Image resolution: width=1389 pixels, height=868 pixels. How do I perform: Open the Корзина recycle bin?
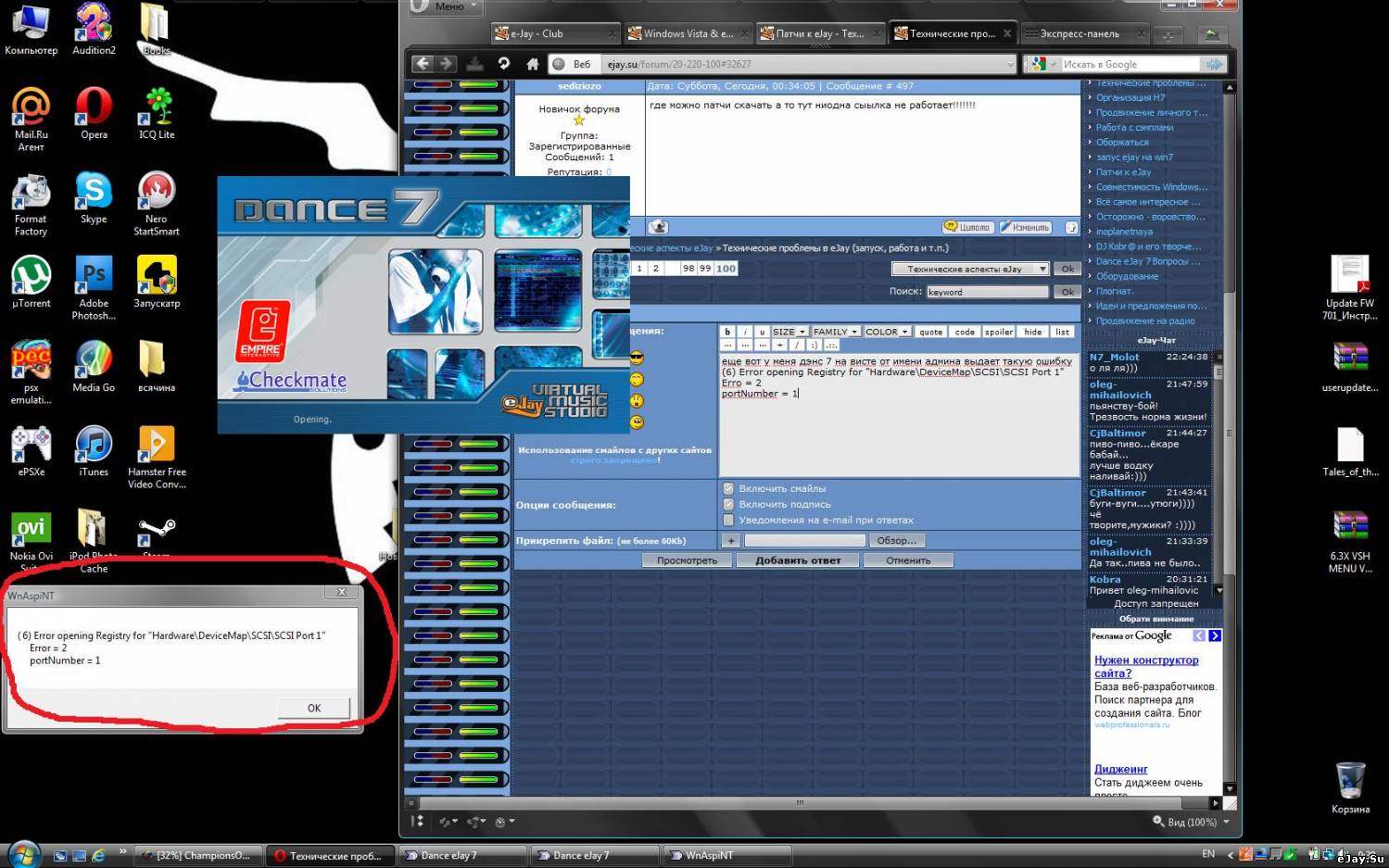[1350, 787]
